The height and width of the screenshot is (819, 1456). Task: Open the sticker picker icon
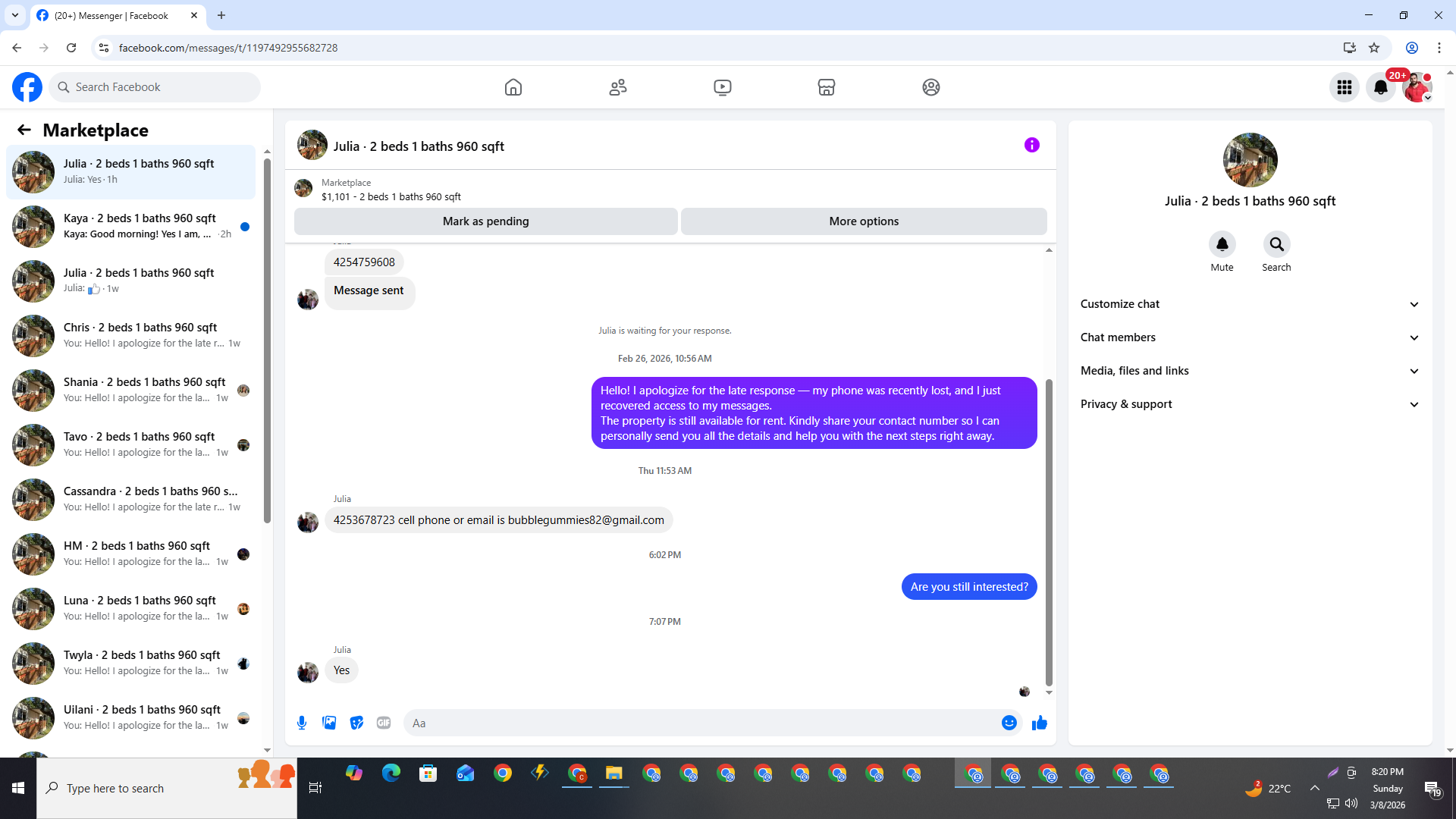click(x=356, y=723)
